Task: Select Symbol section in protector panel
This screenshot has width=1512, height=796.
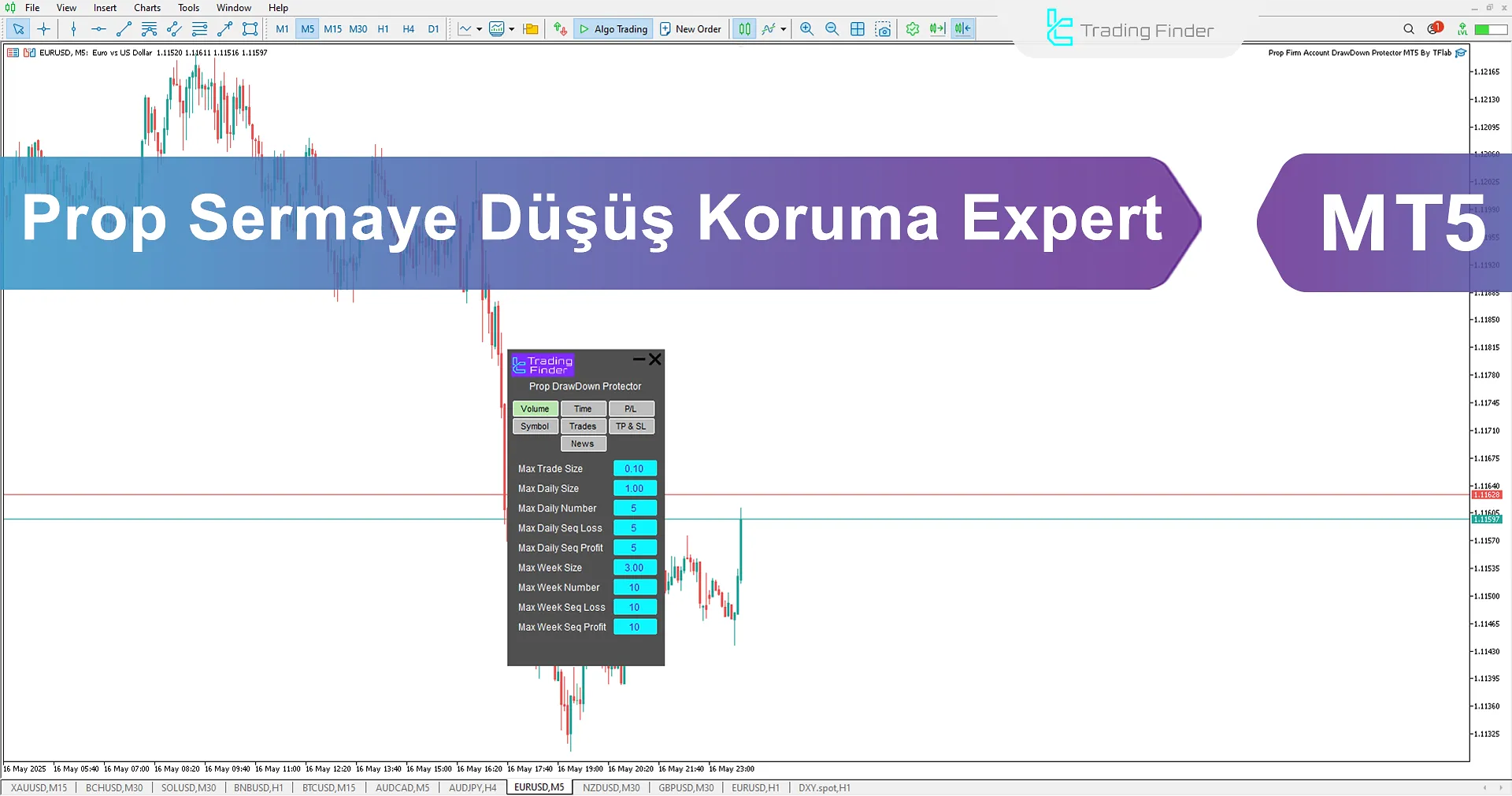Action: click(x=535, y=426)
